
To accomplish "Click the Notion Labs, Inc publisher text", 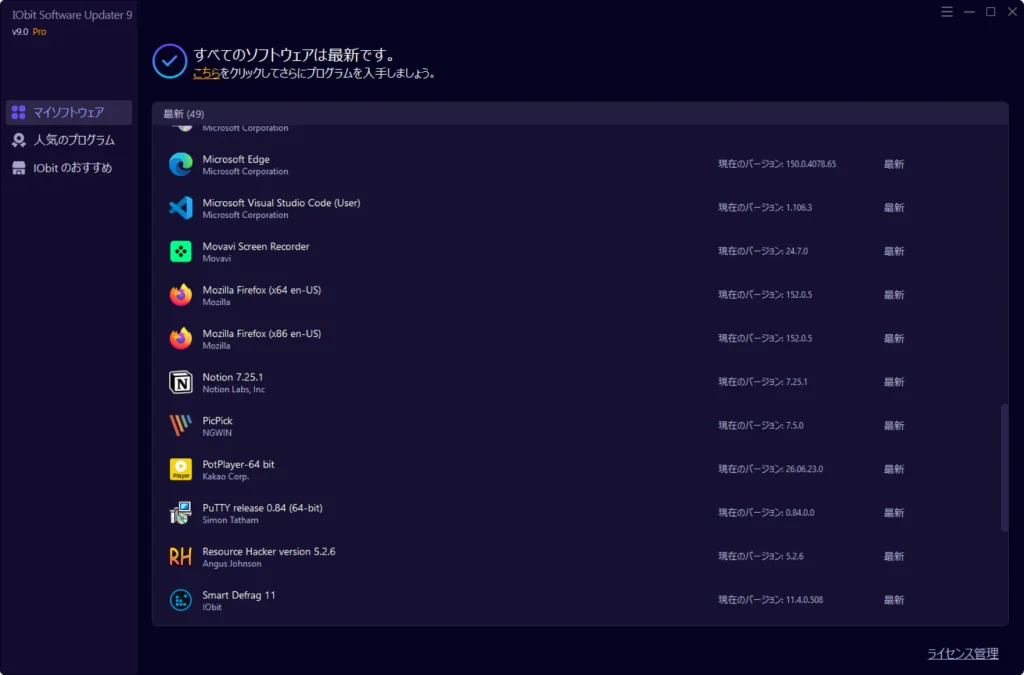I will point(233,390).
